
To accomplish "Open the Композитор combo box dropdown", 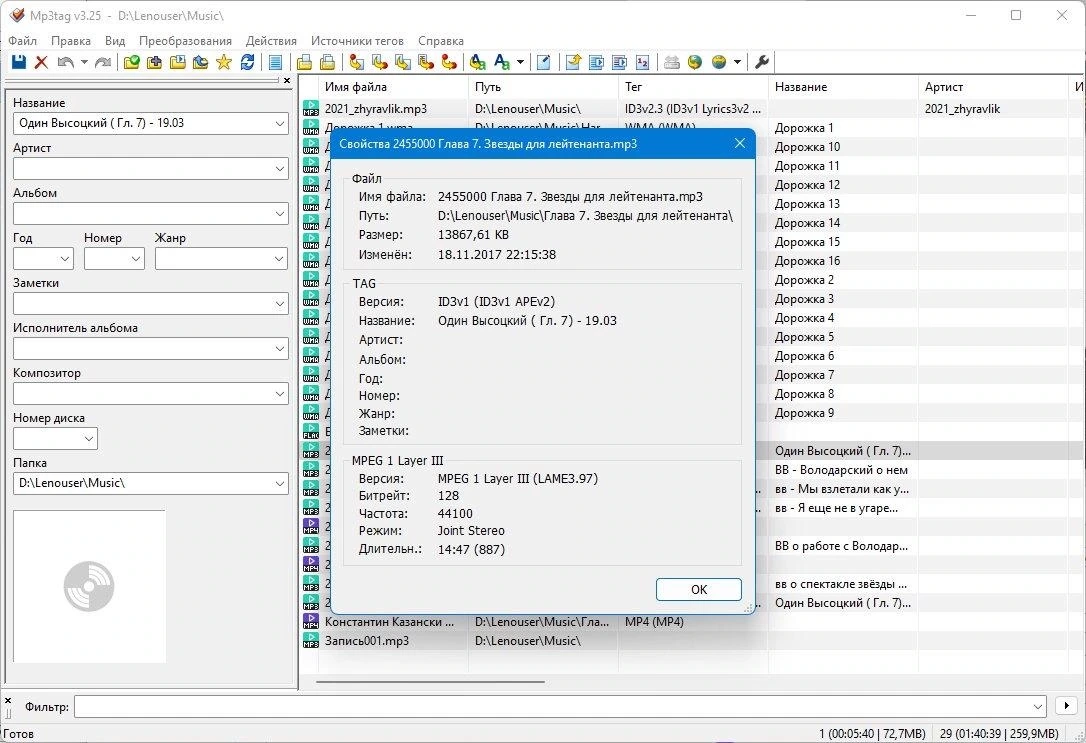I will 280,393.
